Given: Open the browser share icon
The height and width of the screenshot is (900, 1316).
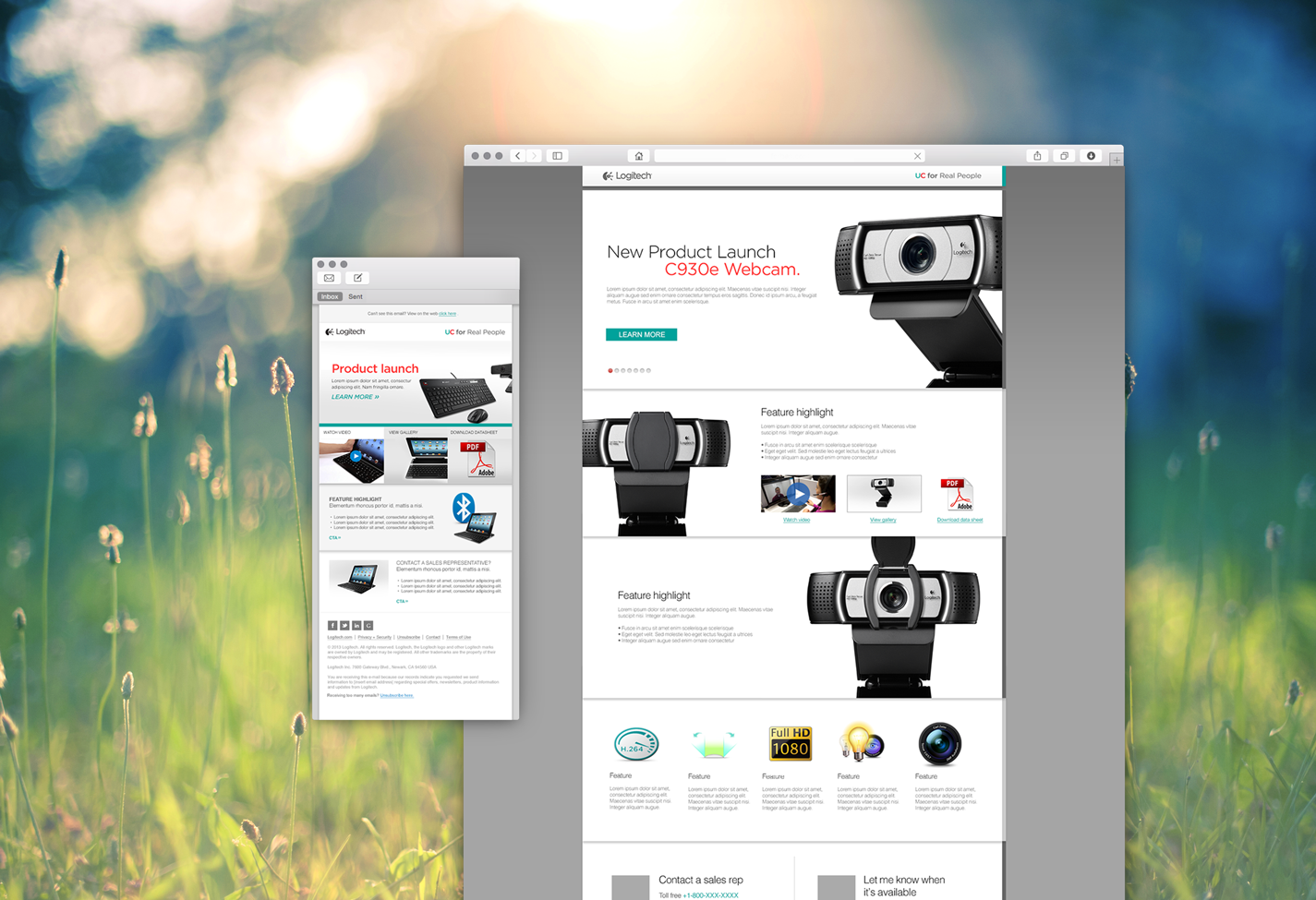Looking at the screenshot, I should click(1037, 156).
